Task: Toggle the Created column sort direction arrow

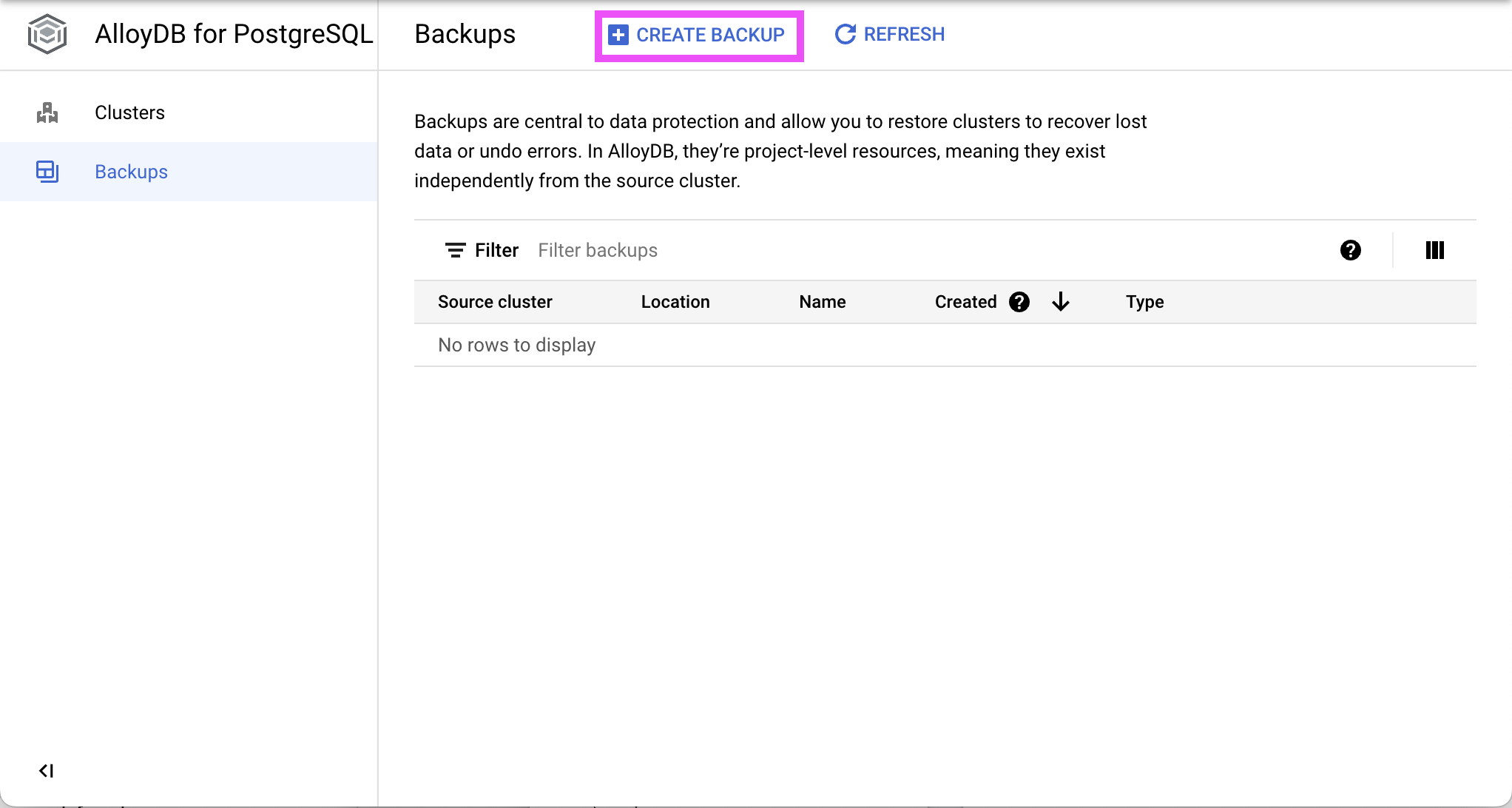Action: click(x=1061, y=302)
